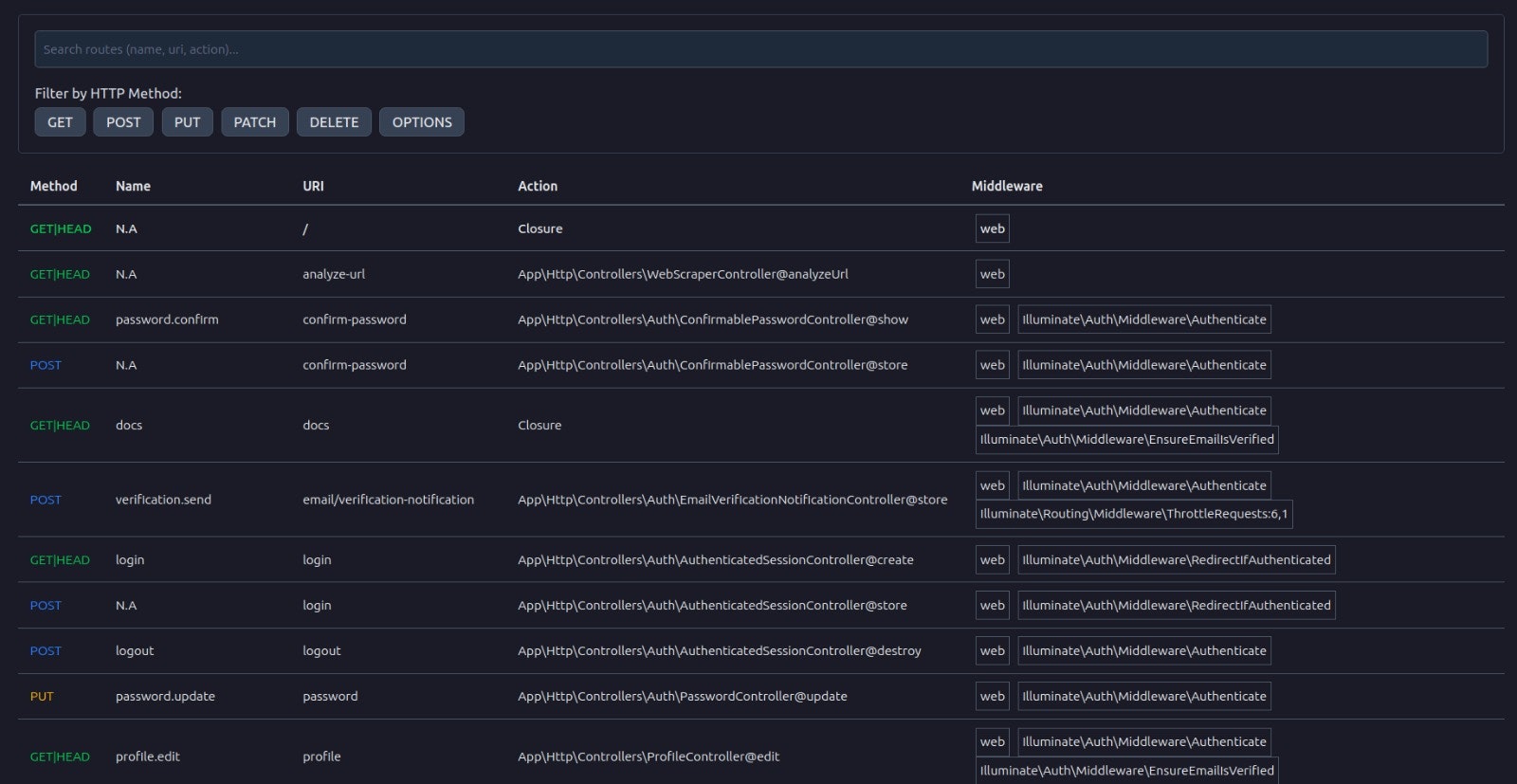Filter routes by POST method
Viewport: 1517px width, 784px height.
tap(123, 122)
